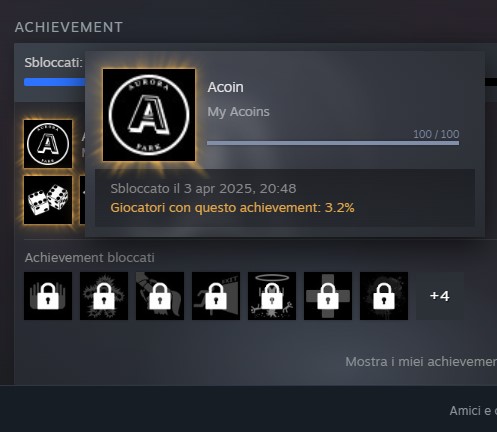
Task: Click the locked halo angel achievement icon
Action: [272, 296]
